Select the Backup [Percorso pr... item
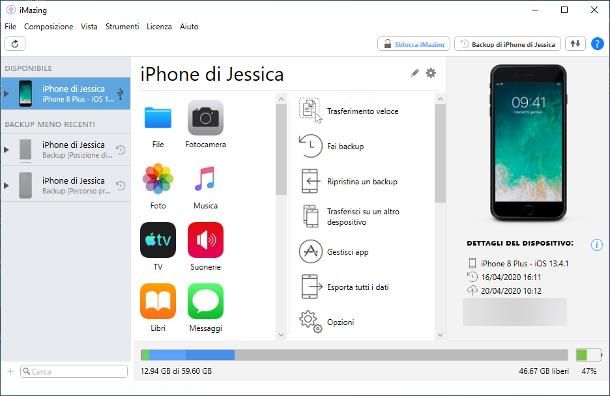This screenshot has height=396, width=610. click(65, 186)
